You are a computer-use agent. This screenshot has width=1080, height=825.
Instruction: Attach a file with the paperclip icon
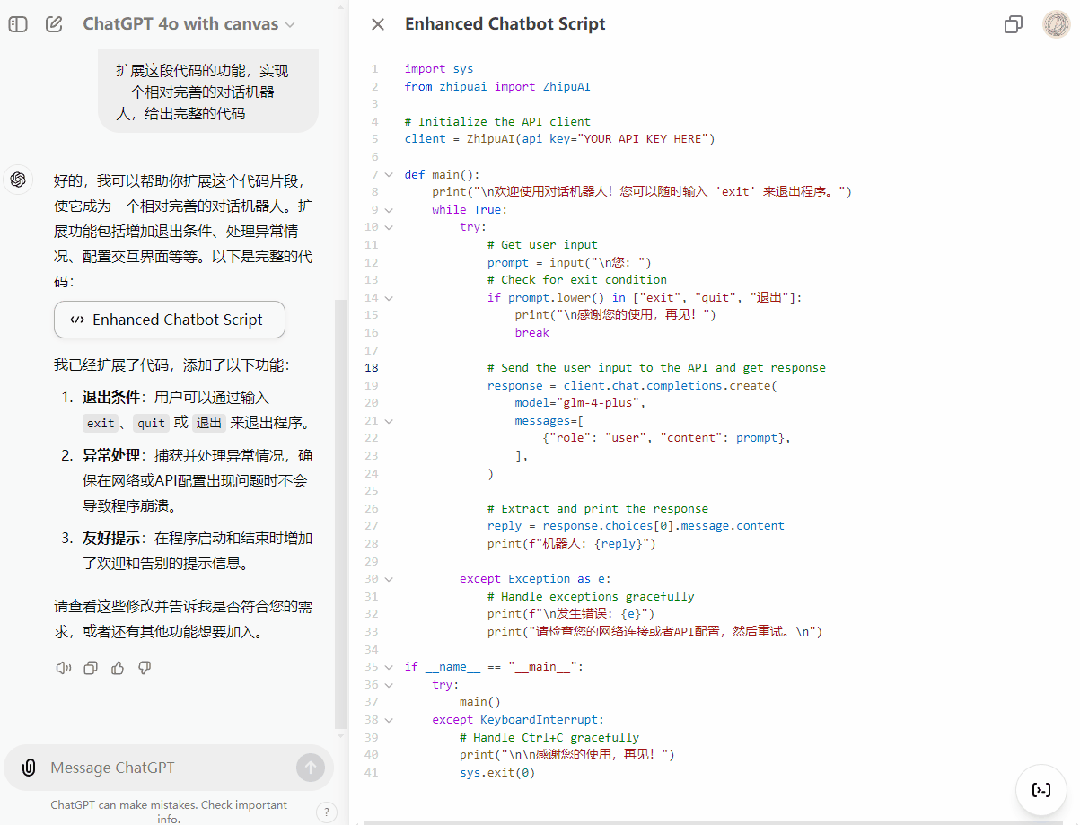29,768
